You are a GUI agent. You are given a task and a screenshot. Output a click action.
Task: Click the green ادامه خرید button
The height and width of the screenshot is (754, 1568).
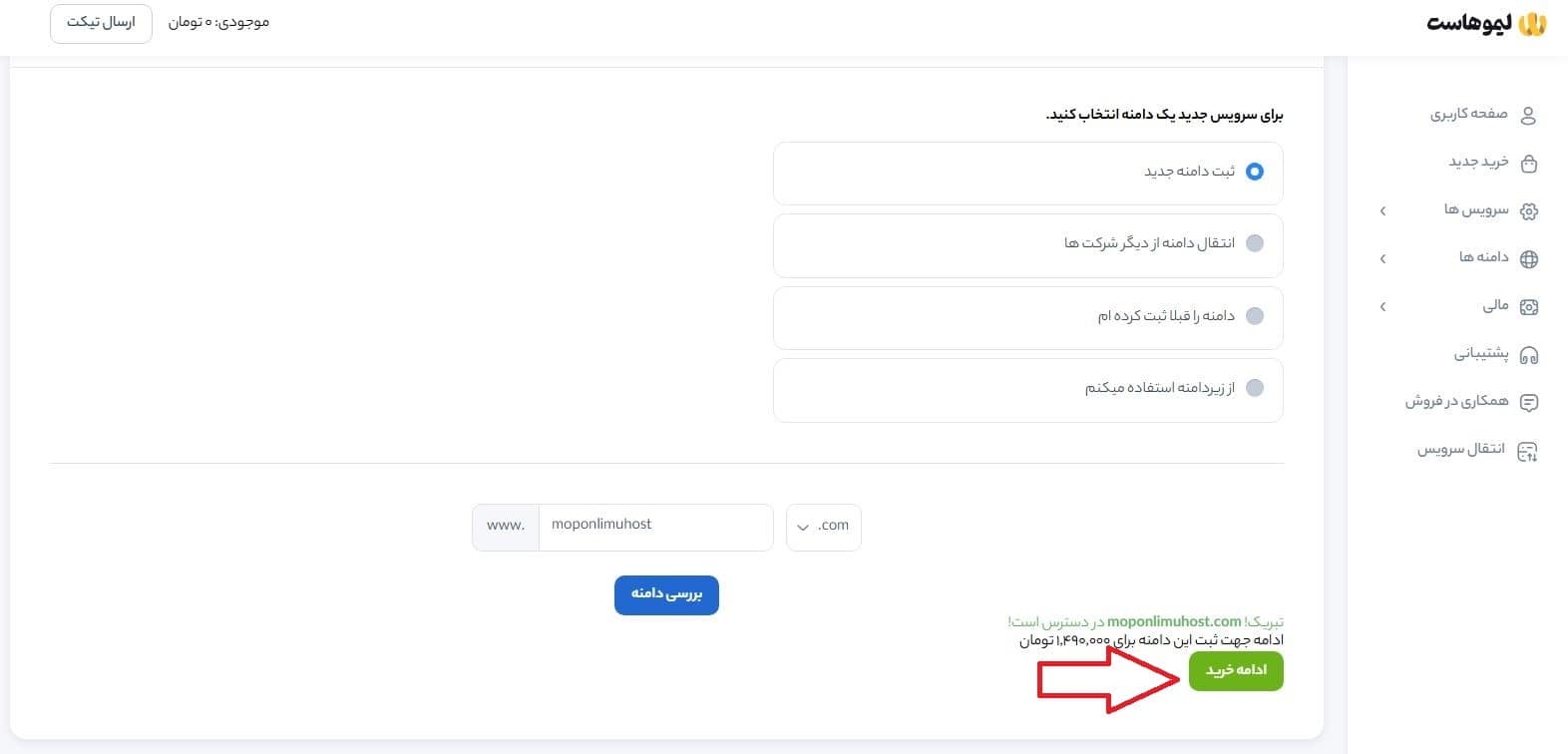click(1235, 671)
